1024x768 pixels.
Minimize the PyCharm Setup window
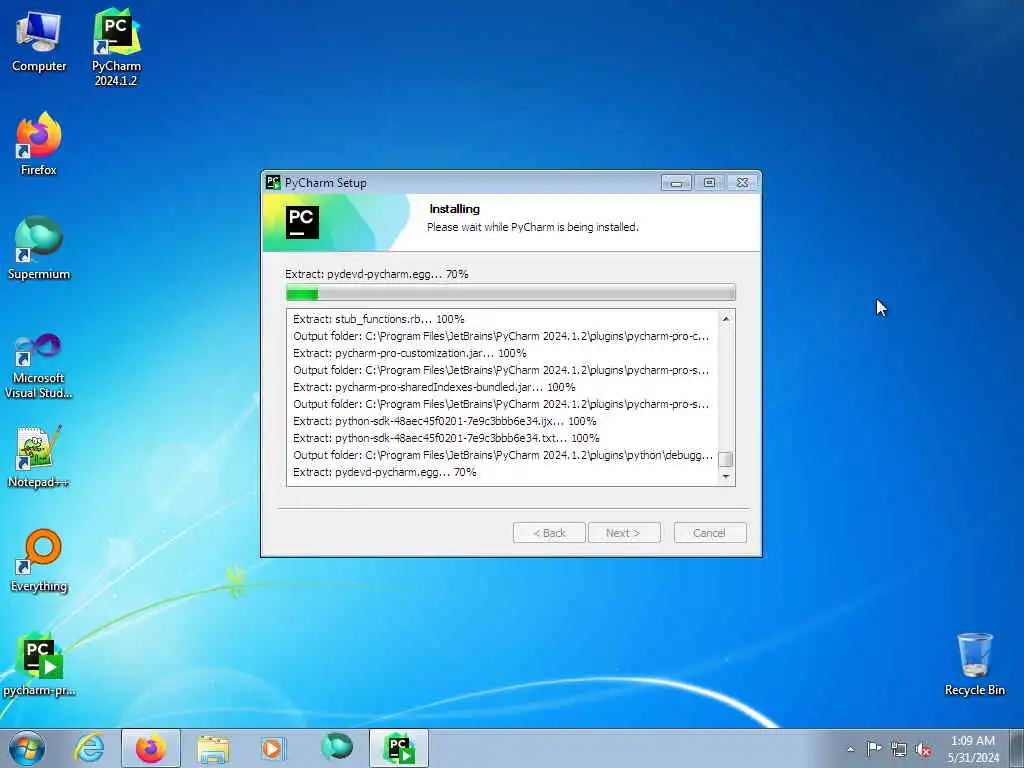point(677,183)
